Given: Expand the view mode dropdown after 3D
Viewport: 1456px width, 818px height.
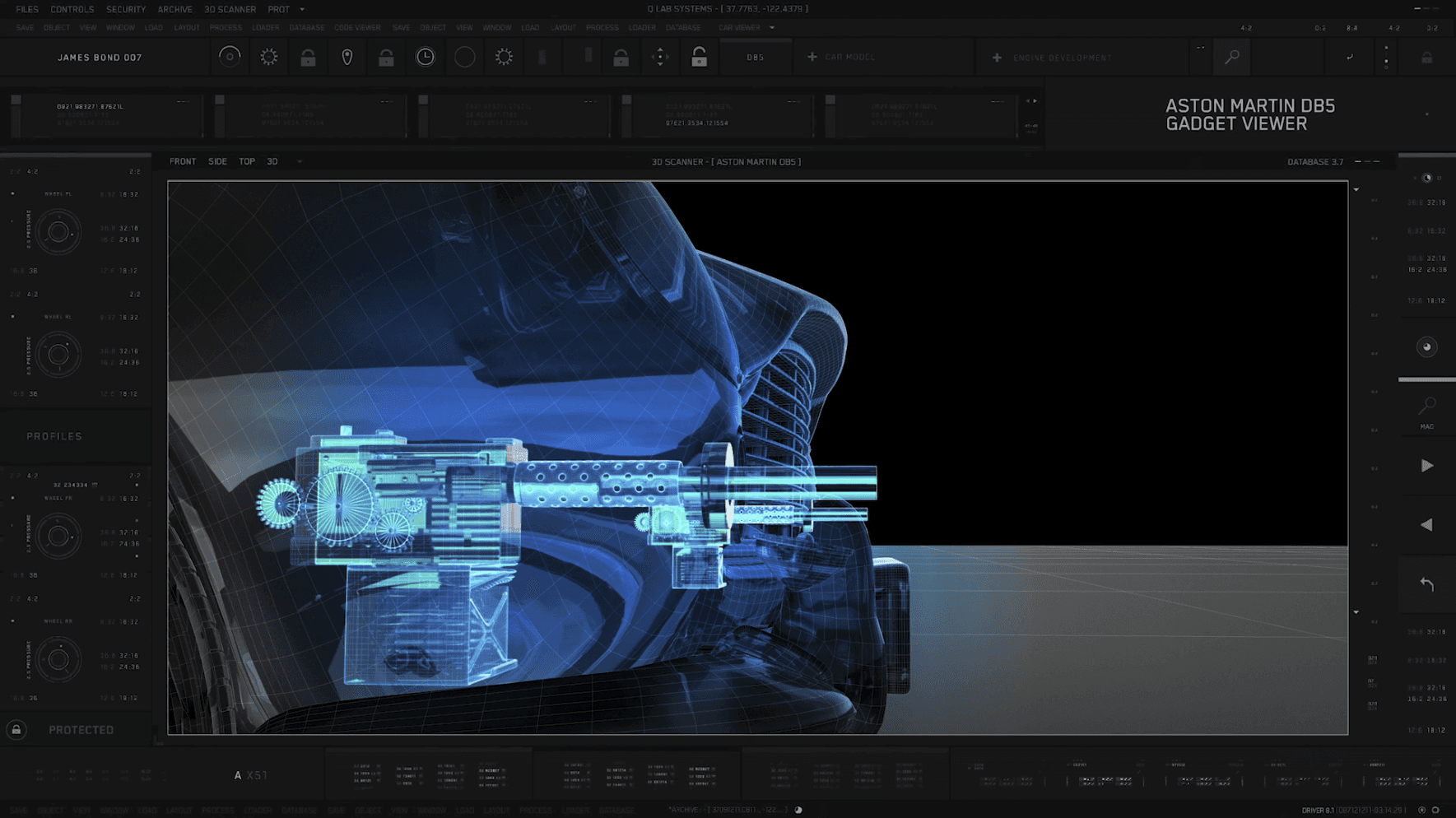Looking at the screenshot, I should point(300,162).
